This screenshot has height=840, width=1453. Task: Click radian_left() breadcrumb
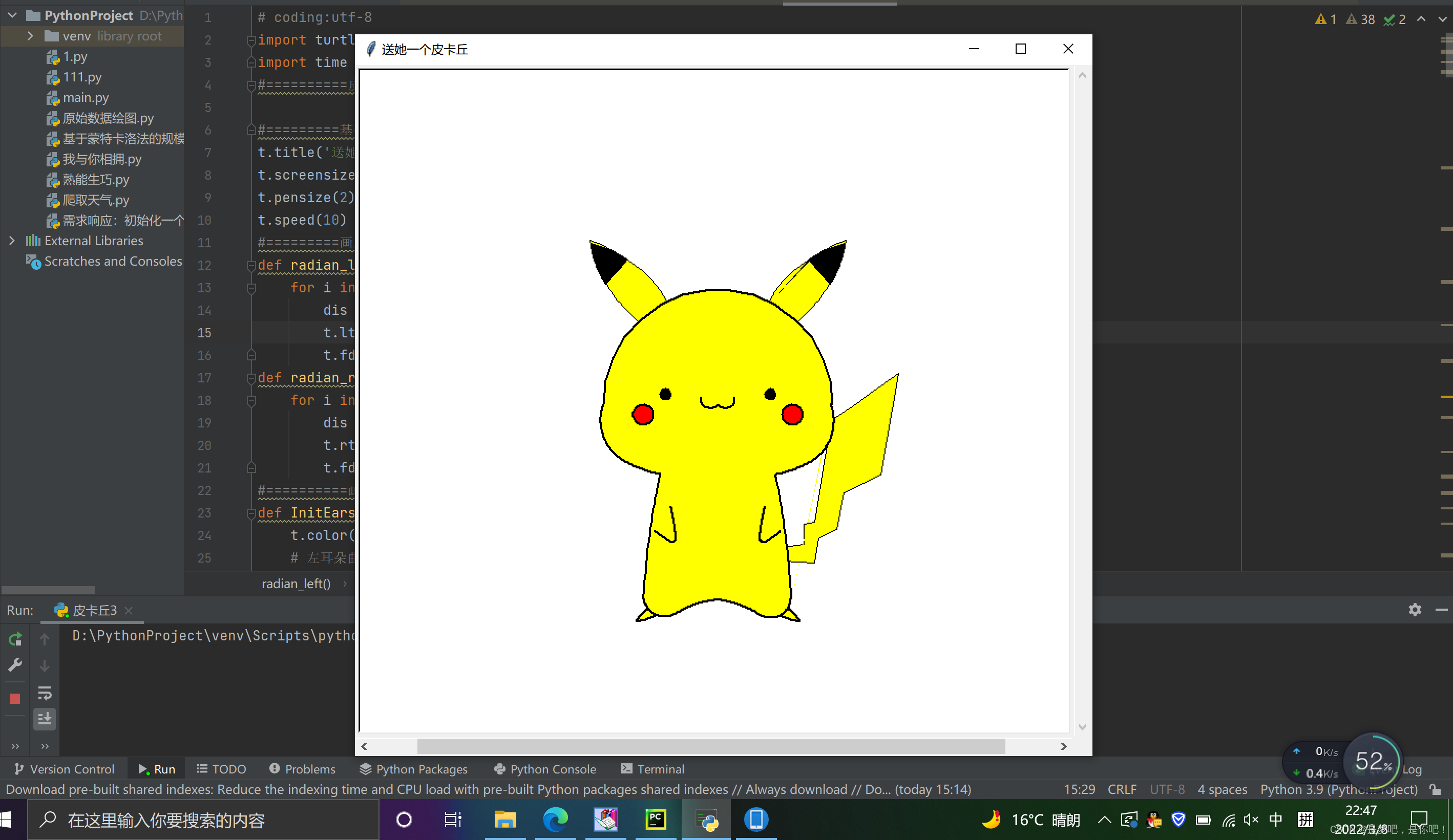point(296,584)
